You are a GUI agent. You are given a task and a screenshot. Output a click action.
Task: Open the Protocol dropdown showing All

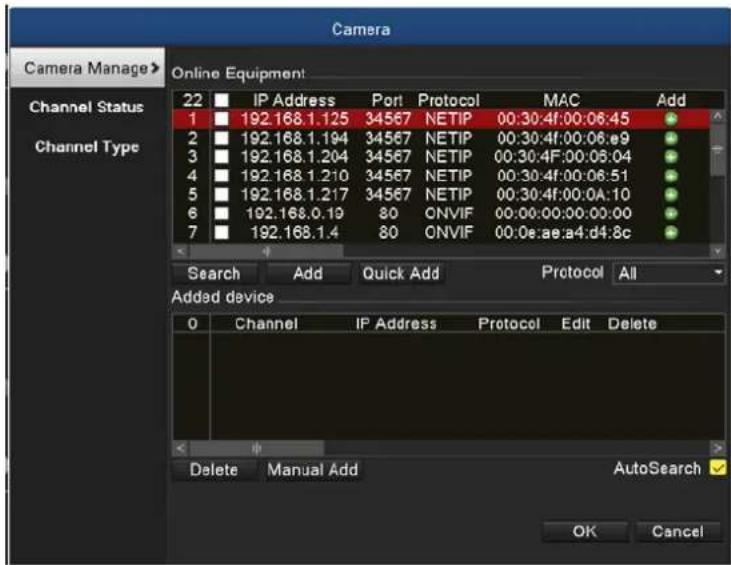668,273
